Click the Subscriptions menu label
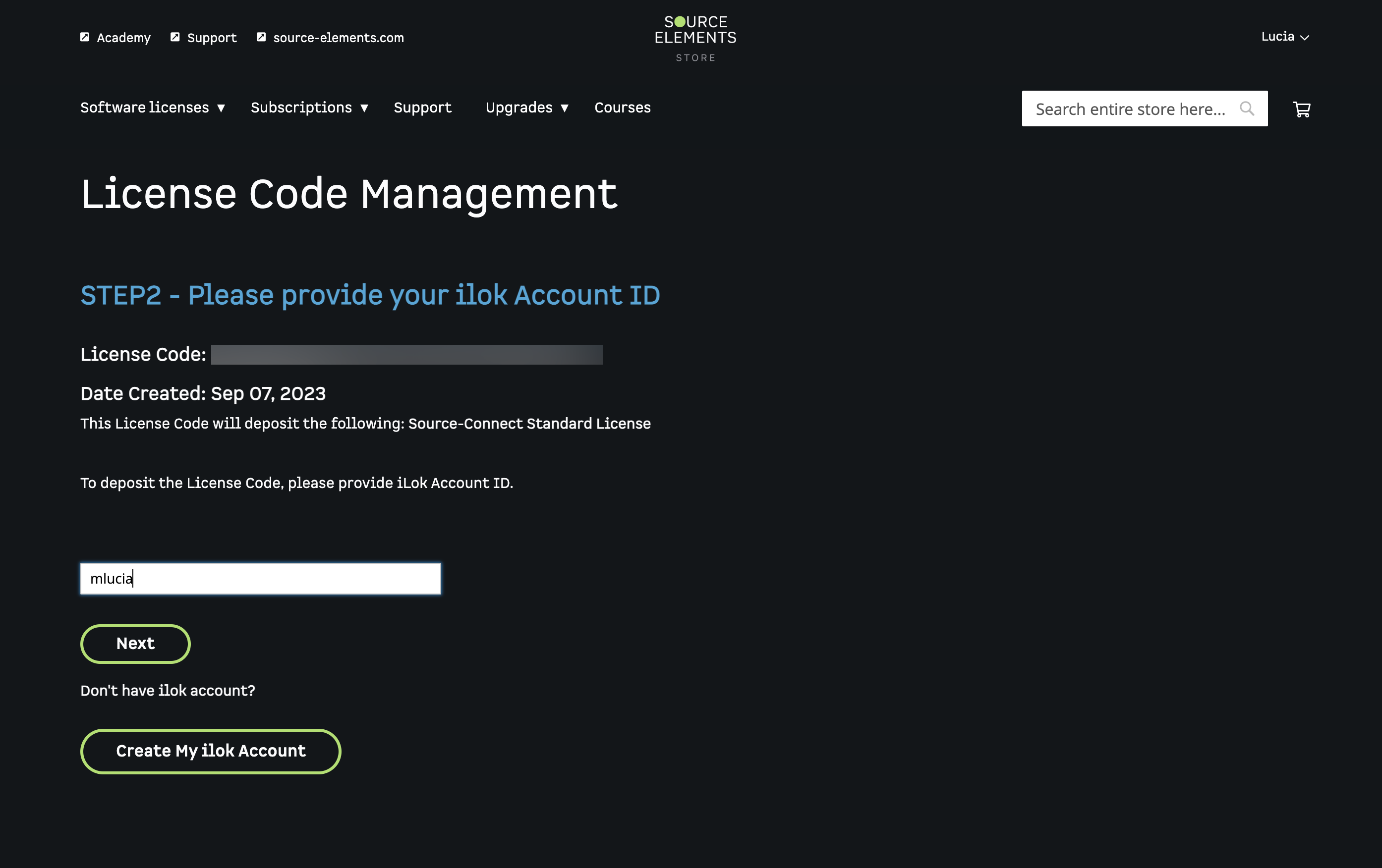 301,108
